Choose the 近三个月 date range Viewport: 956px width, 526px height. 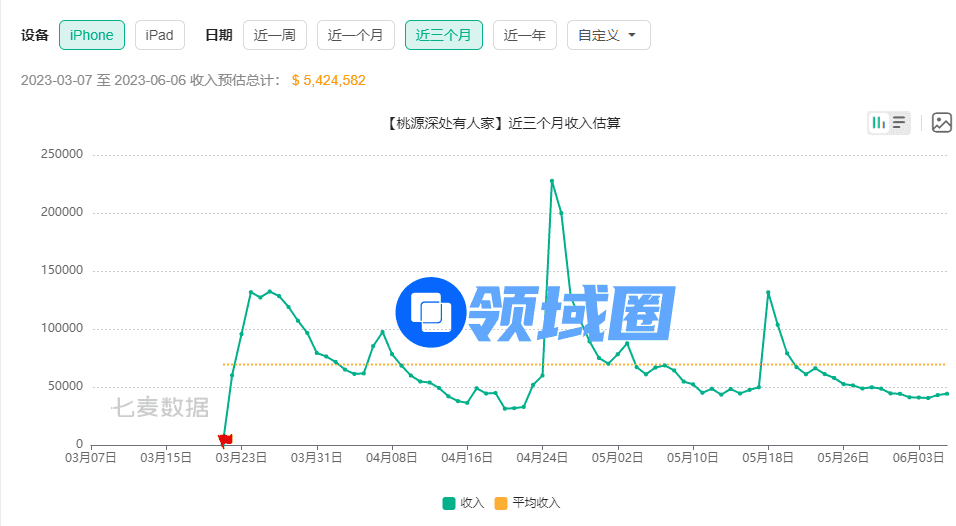[x=443, y=35]
